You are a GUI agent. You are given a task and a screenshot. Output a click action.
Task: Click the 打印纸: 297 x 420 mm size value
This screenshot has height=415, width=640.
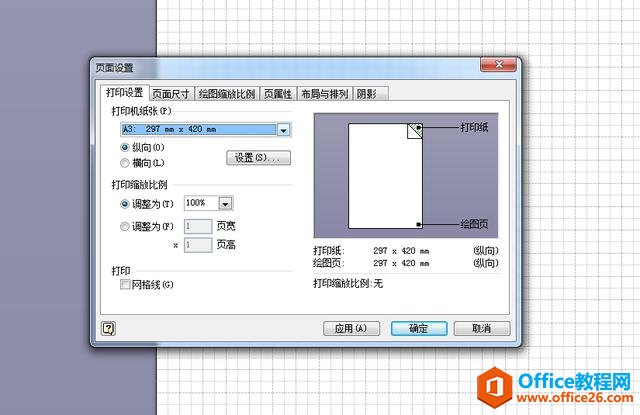pos(401,251)
